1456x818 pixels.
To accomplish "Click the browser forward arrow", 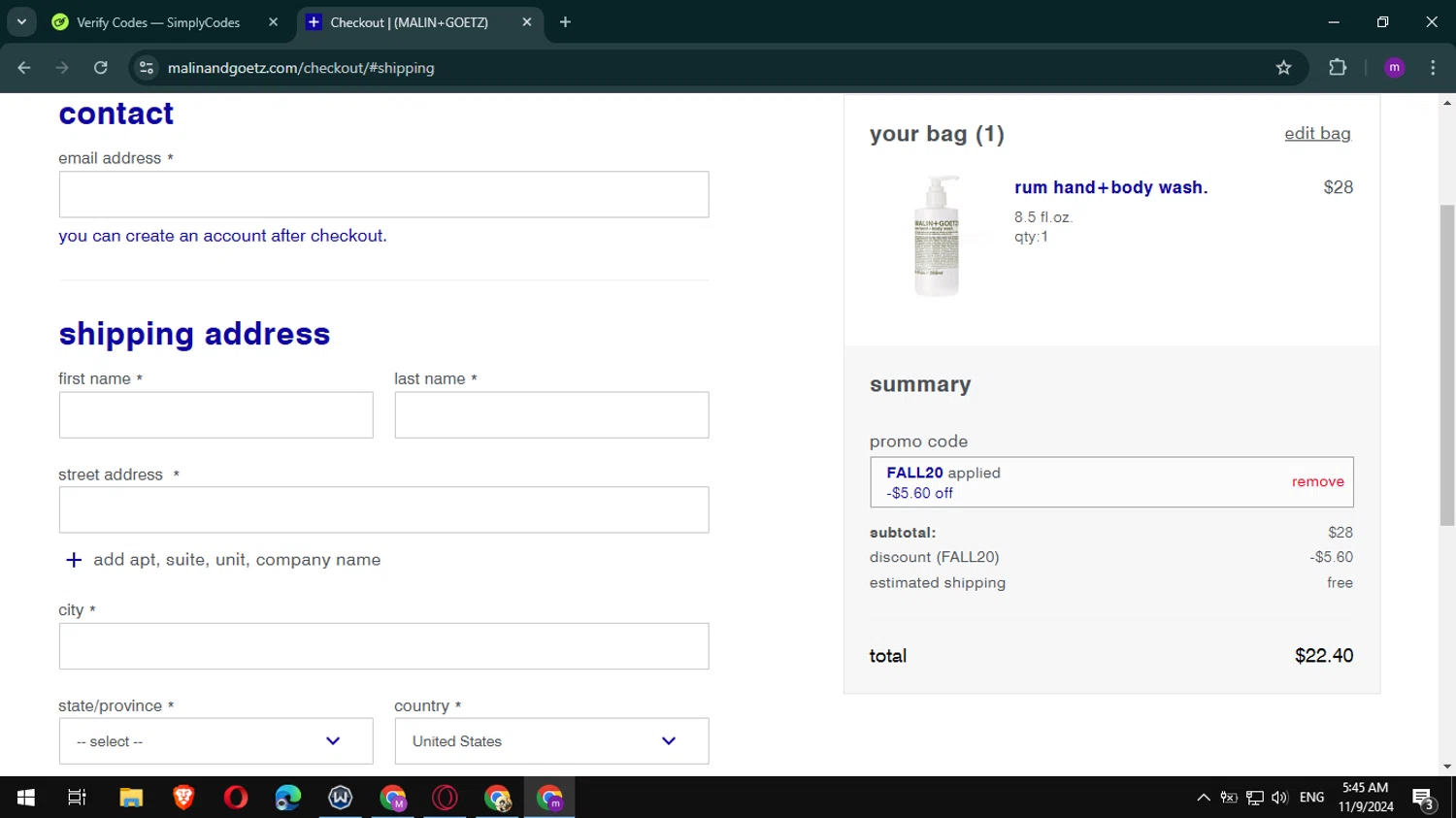I will pyautogui.click(x=62, y=68).
